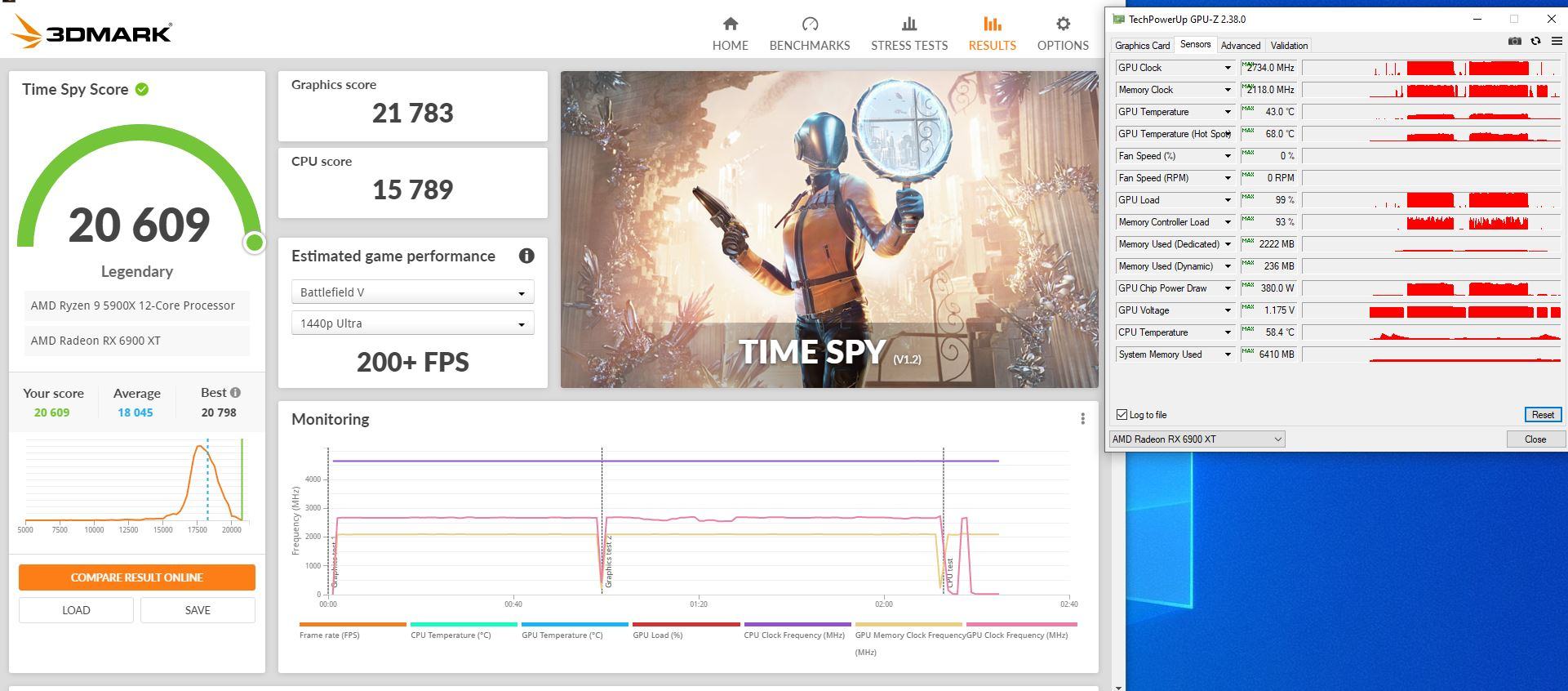1568x691 pixels.
Task: Click the GPU-Z title bar app icon
Action: [1118, 19]
